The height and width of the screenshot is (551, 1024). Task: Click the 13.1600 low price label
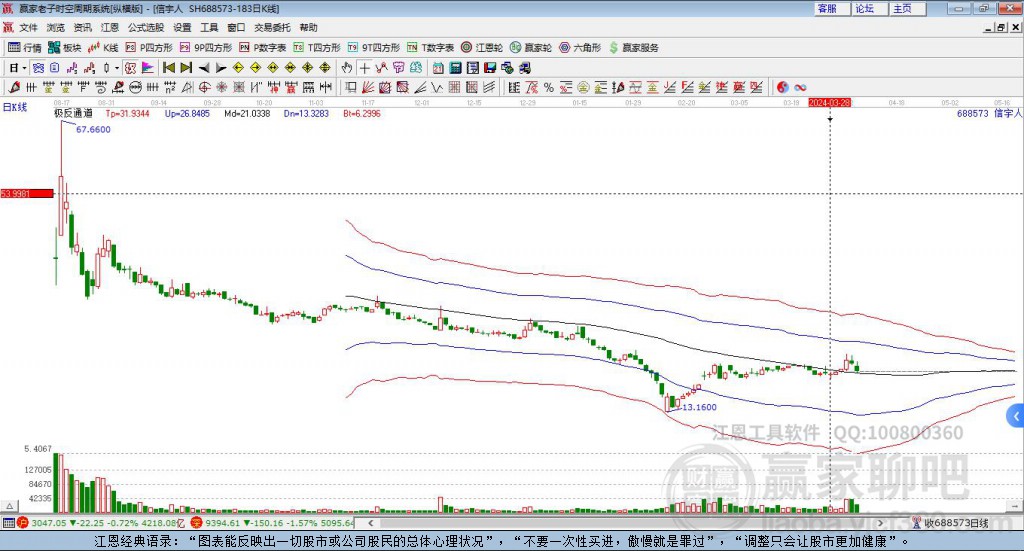click(699, 407)
